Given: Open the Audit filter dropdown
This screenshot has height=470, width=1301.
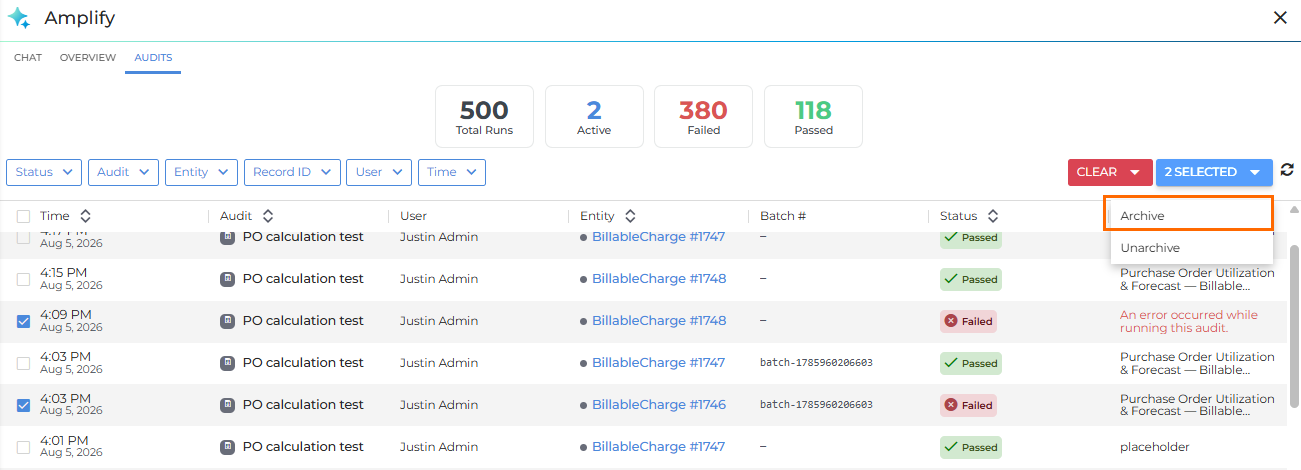Looking at the screenshot, I should coord(123,172).
